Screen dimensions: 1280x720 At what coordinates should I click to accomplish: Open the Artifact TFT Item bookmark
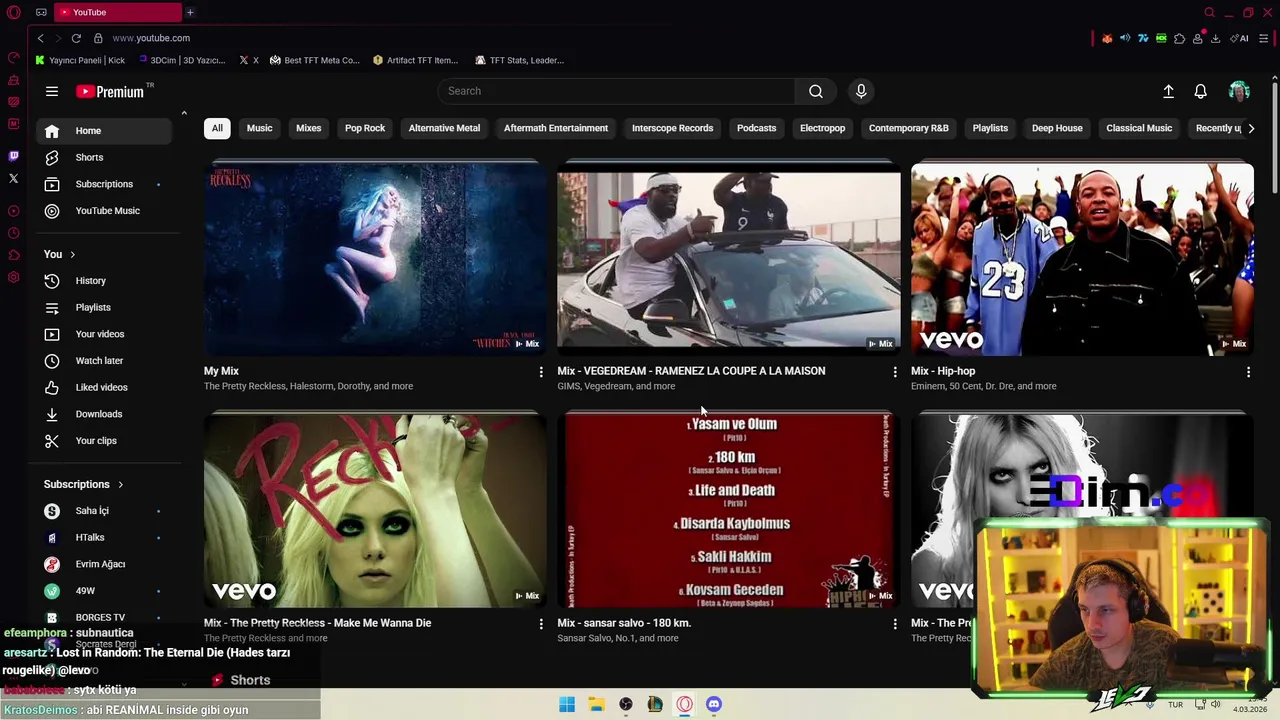tap(415, 60)
